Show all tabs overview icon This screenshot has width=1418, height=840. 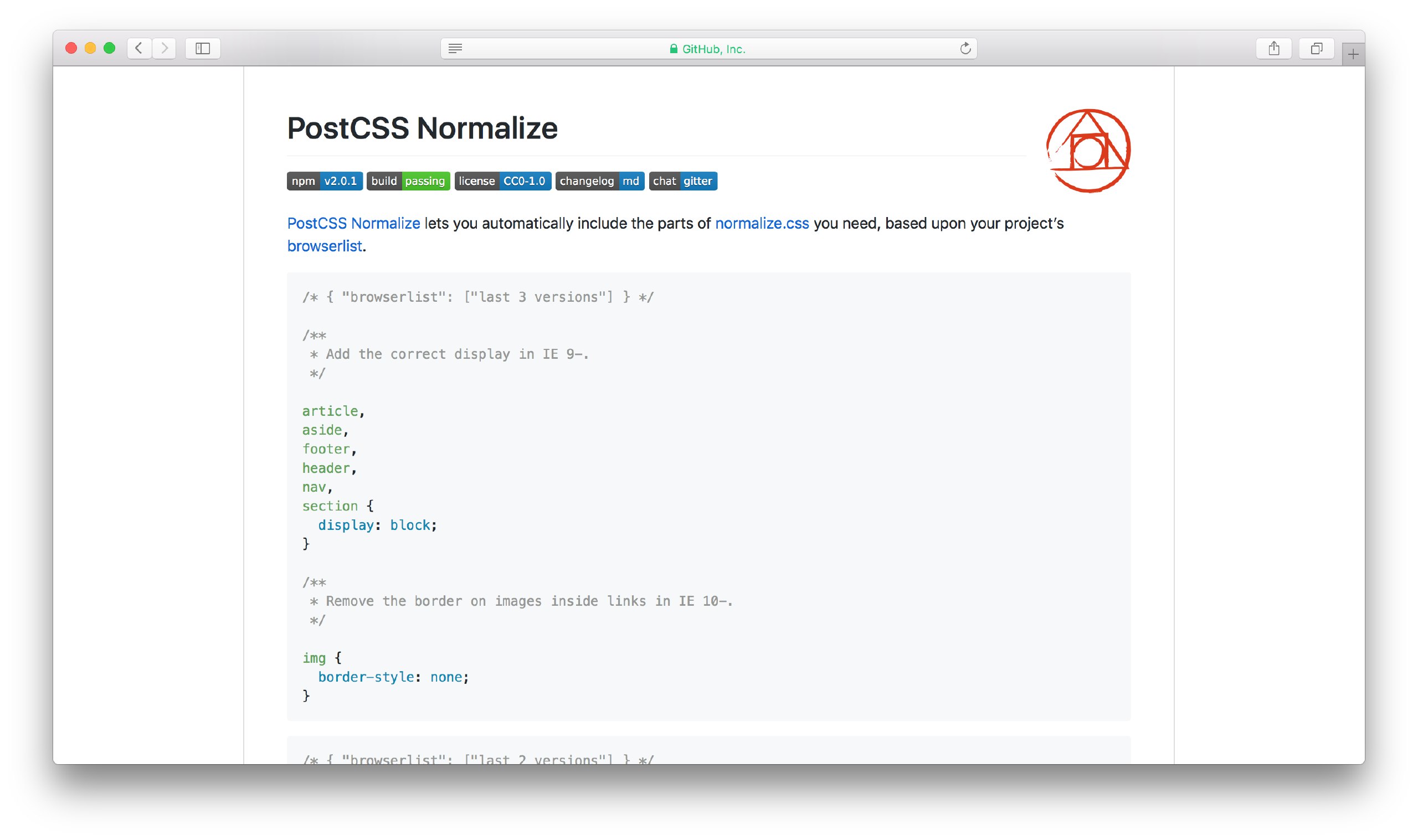tap(1316, 48)
